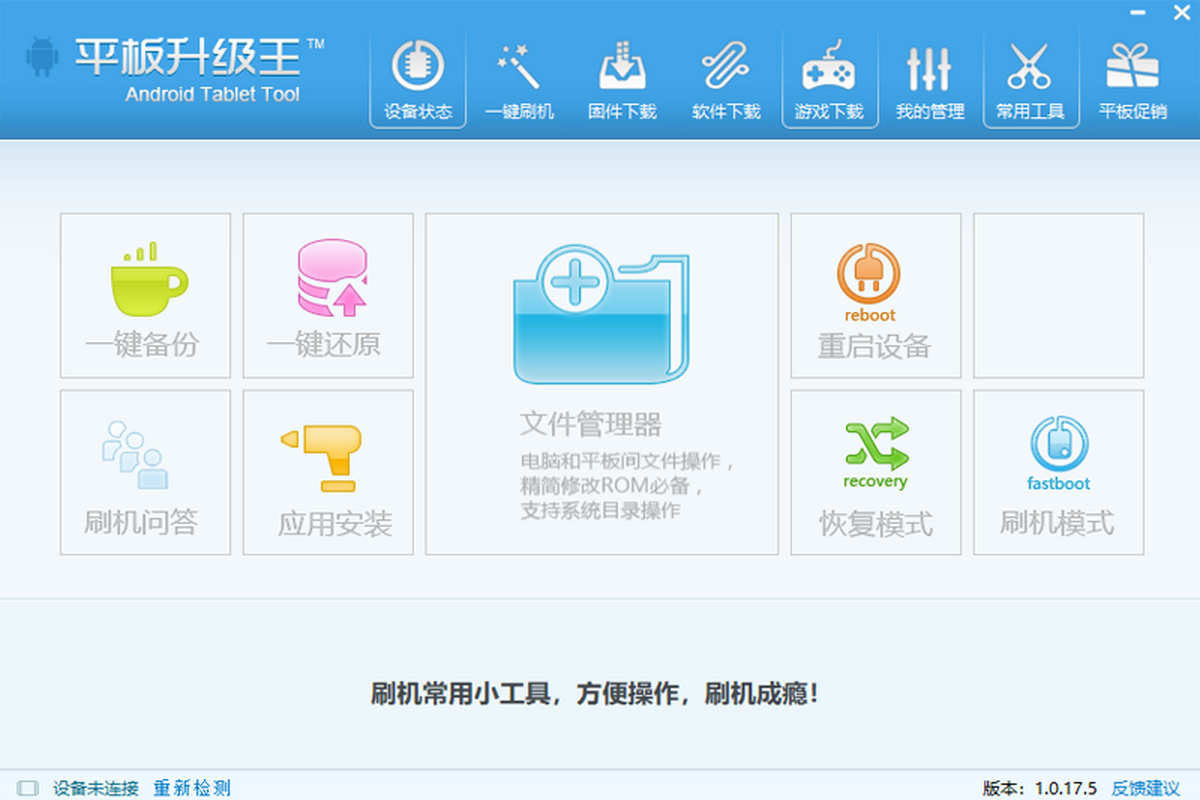
Task: Click the 一键备份 green cup icon
Action: (148, 279)
